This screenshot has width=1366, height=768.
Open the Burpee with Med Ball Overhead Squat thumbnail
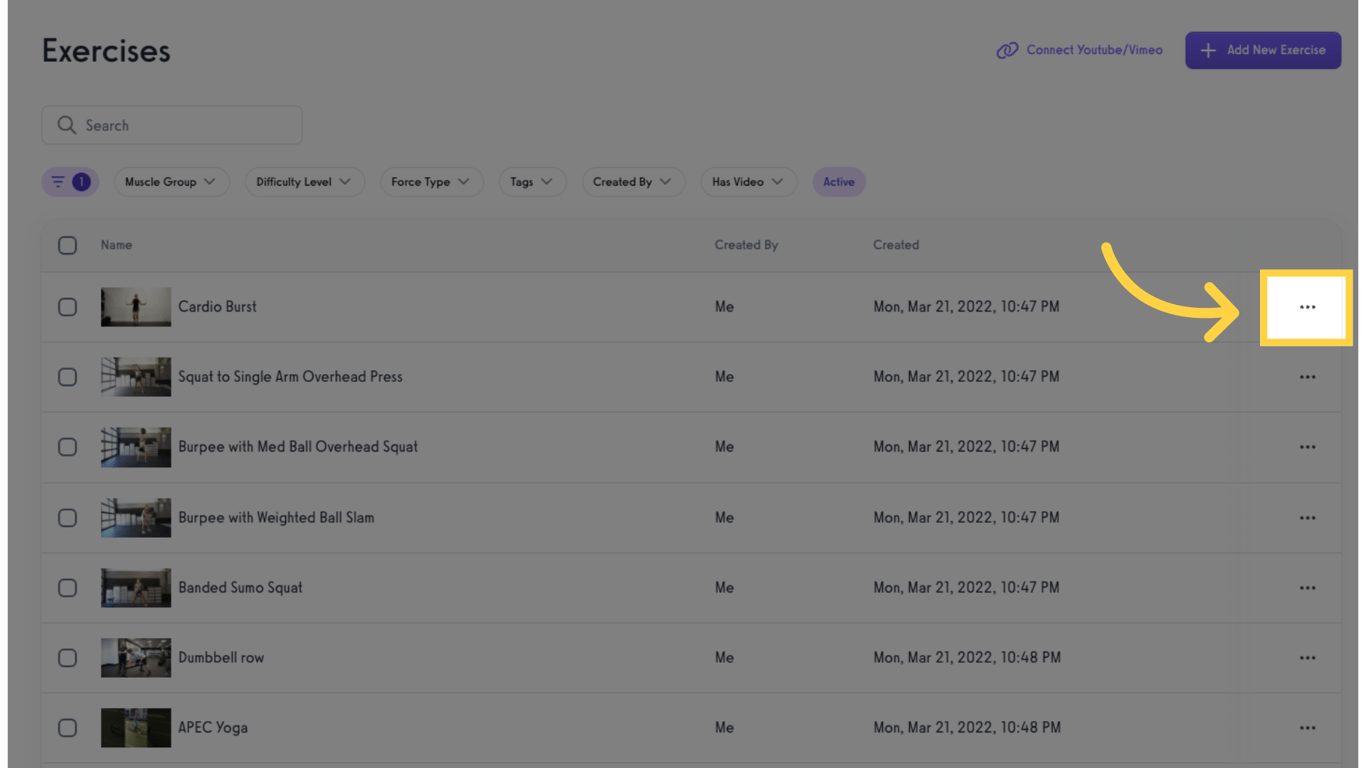coord(136,447)
